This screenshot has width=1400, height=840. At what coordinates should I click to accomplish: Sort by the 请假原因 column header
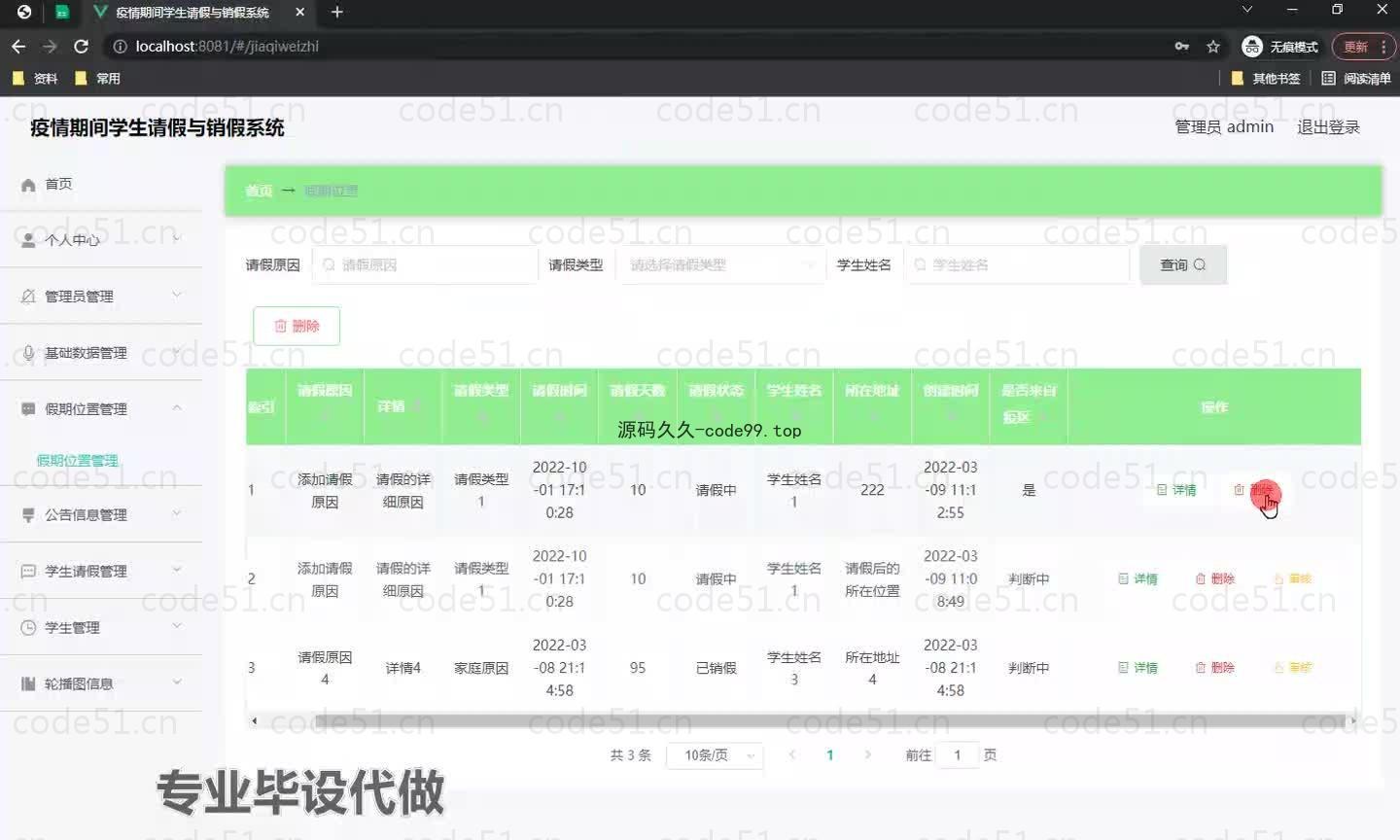(325, 405)
